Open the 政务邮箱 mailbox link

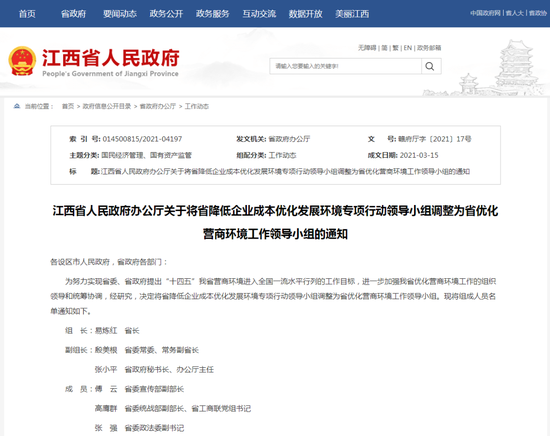point(429,48)
